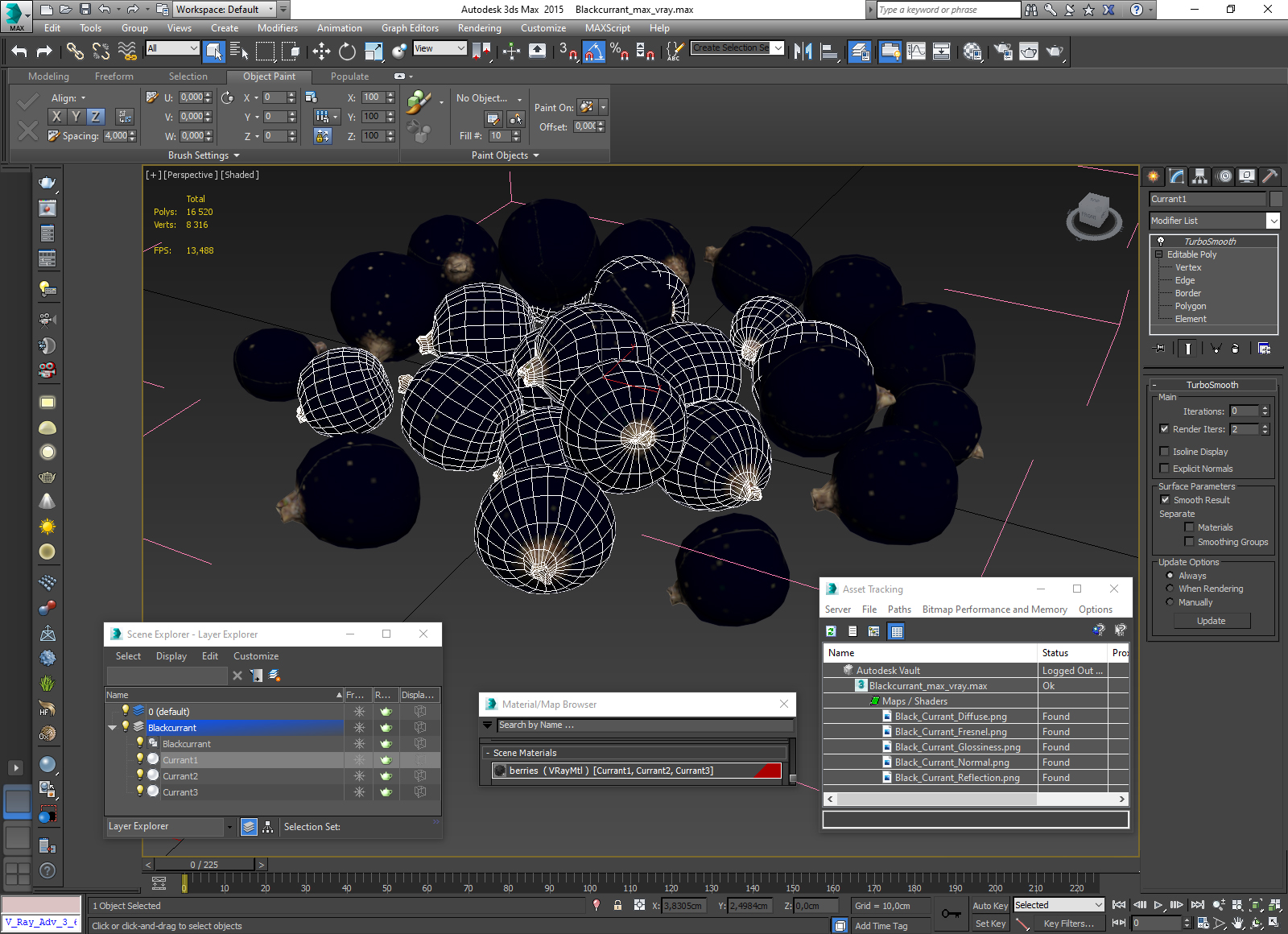This screenshot has width=1288, height=934.
Task: Open the Create command panel tab
Action: [1154, 176]
